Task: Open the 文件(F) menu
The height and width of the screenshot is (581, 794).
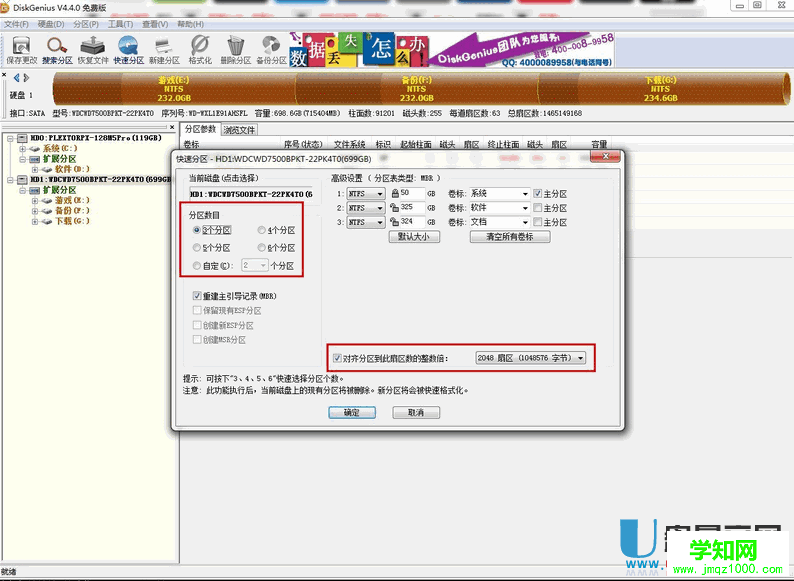Action: [x=16, y=24]
